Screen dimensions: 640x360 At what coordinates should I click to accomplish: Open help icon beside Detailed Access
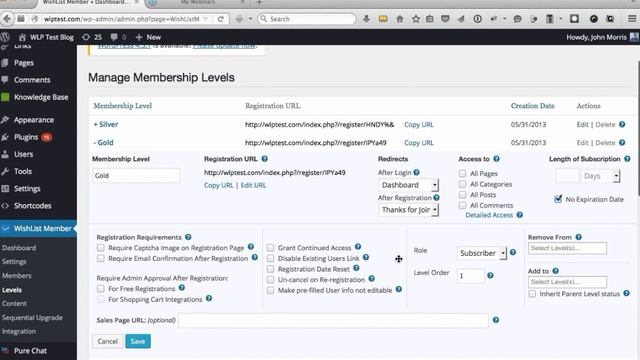click(x=520, y=215)
